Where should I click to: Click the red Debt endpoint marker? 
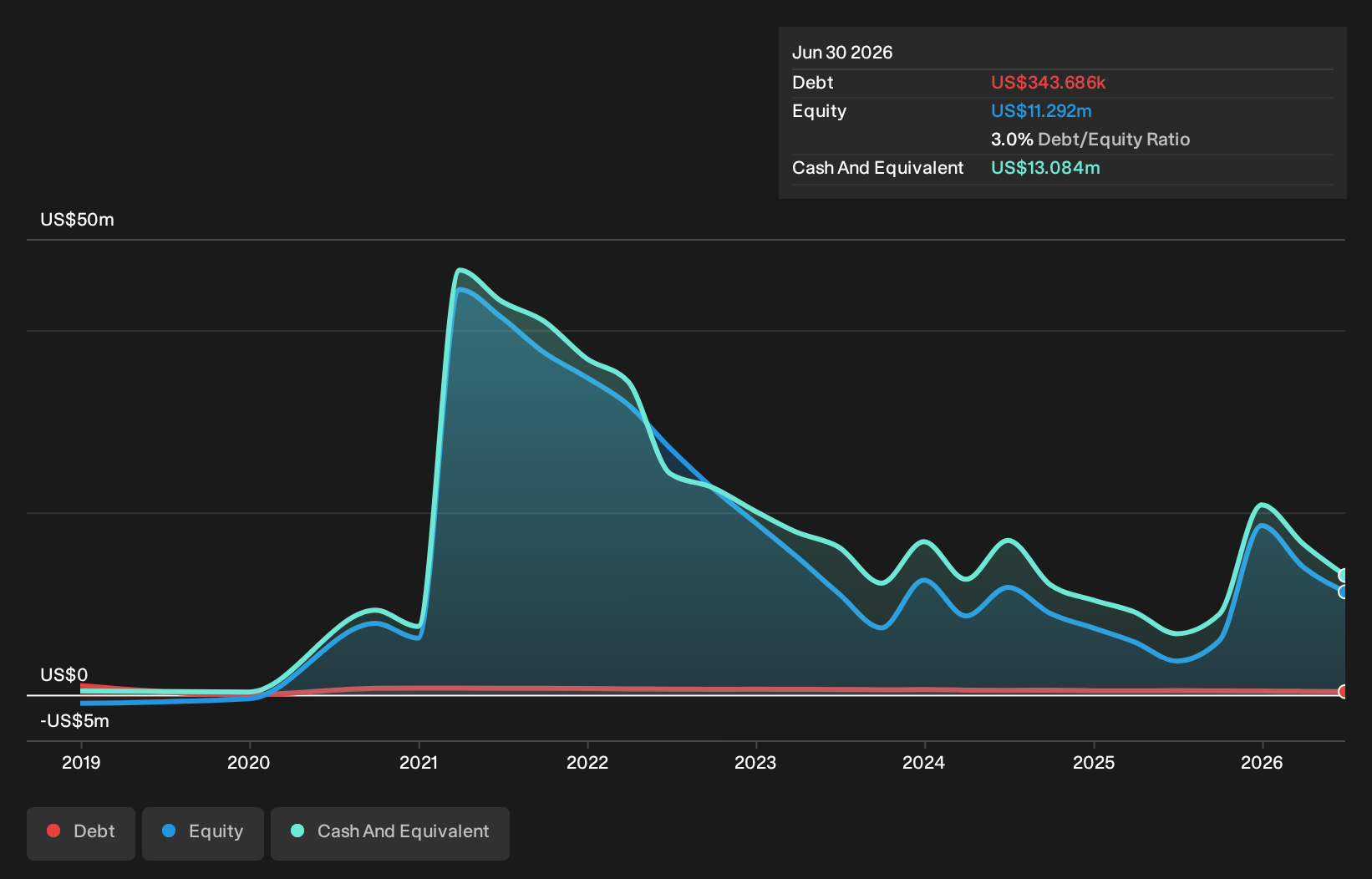(x=1344, y=691)
